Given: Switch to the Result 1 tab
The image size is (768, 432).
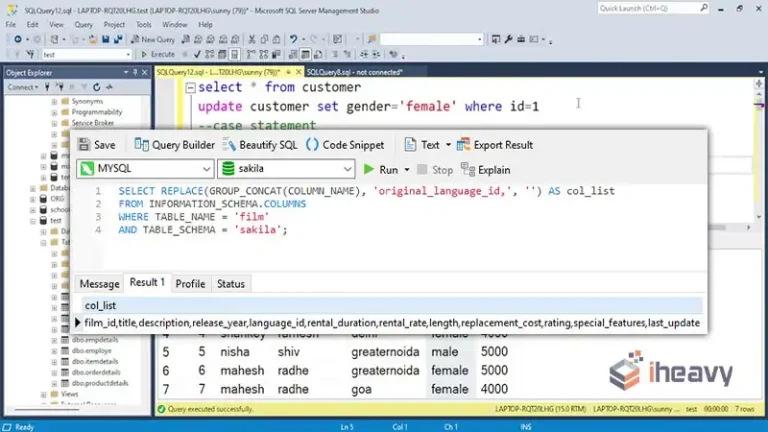Looking at the screenshot, I should [147, 283].
